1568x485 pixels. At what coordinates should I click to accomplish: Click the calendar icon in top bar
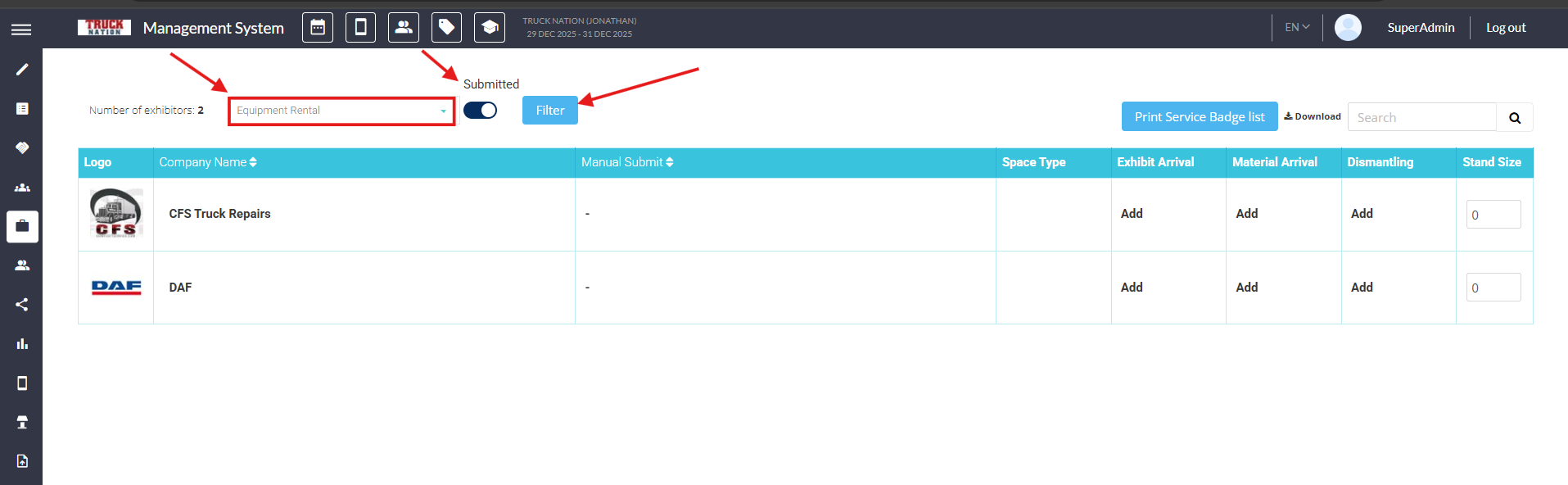coord(318,28)
